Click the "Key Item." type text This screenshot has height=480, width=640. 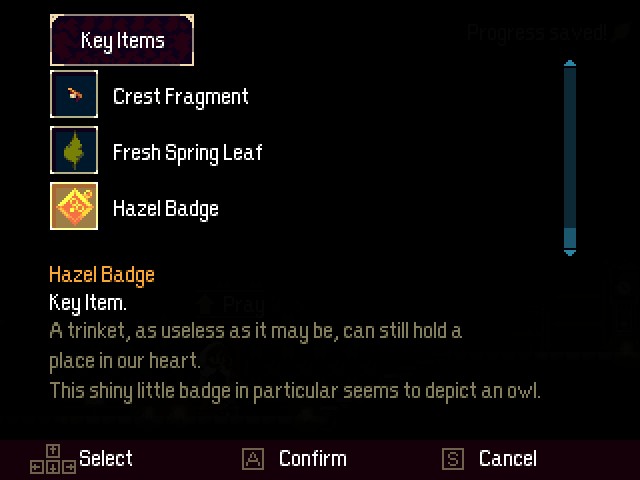(x=88, y=302)
